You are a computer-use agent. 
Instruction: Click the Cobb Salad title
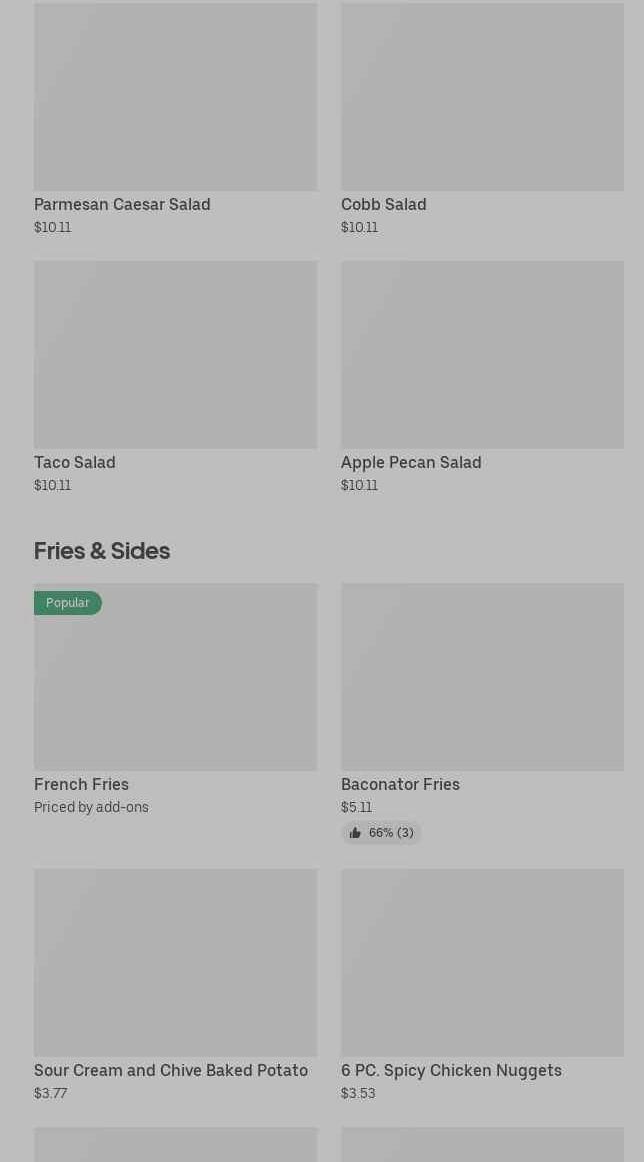coord(383,204)
